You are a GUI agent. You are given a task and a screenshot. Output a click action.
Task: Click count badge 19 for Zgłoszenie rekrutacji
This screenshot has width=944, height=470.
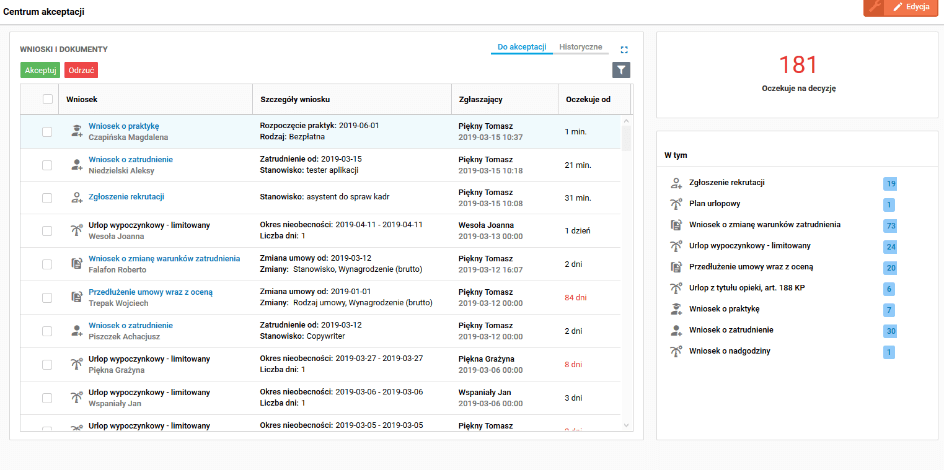pos(889,184)
